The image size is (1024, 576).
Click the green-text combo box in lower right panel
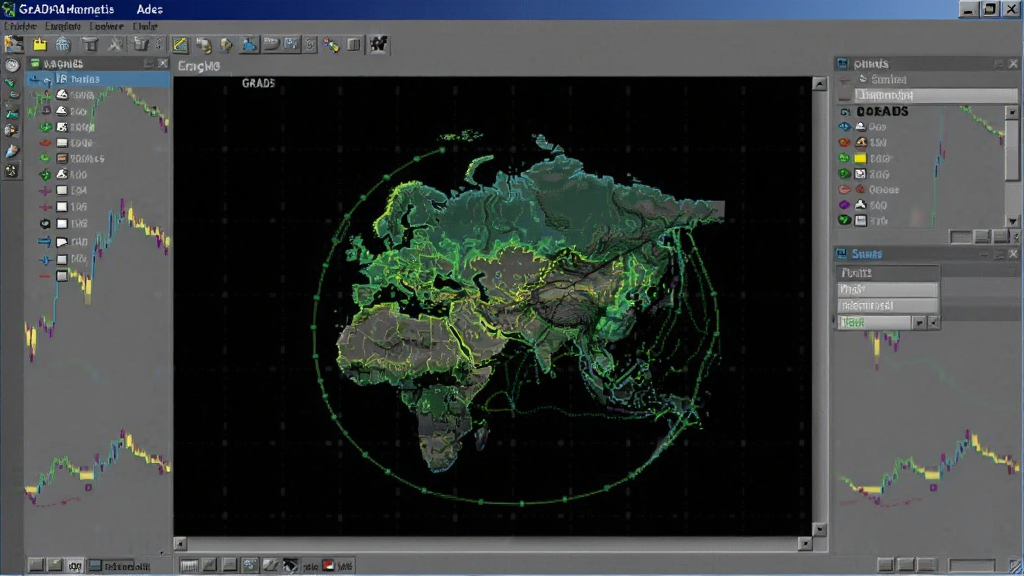click(875, 323)
